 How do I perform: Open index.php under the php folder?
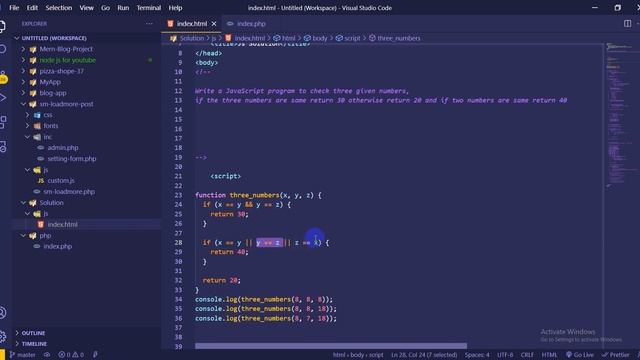click(x=87, y=247)
